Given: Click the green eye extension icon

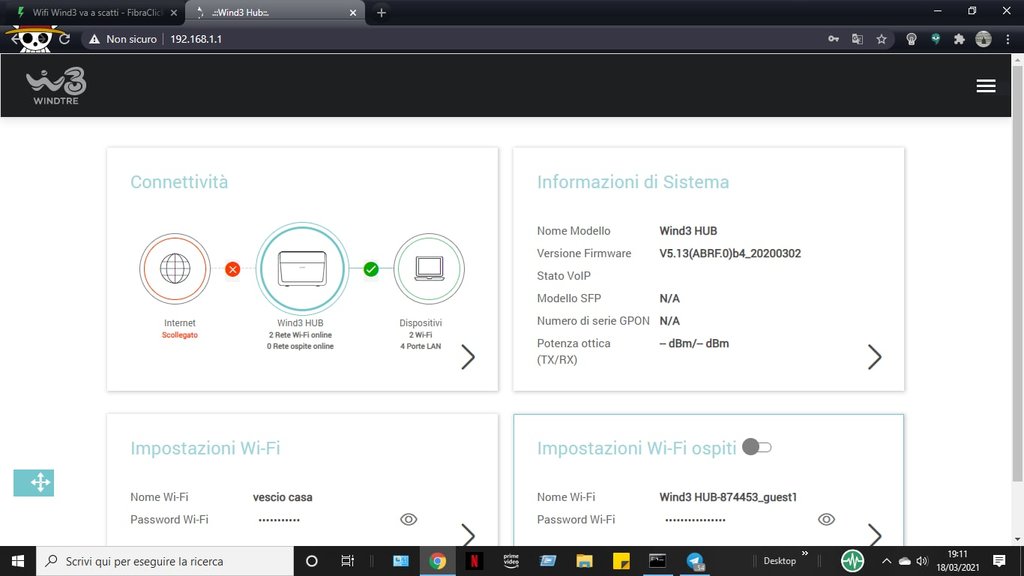Looking at the screenshot, I should coord(935,39).
